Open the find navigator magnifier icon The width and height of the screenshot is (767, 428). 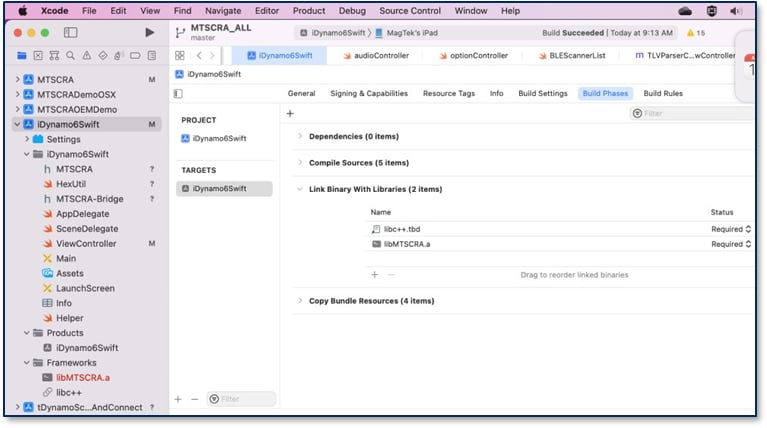[70, 55]
